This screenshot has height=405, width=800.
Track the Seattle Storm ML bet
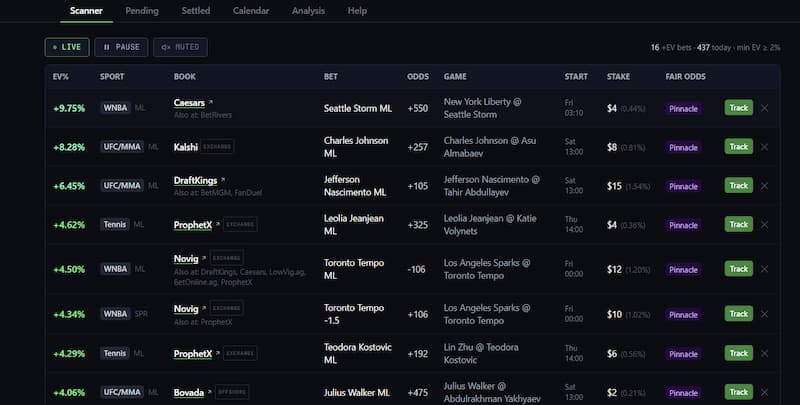(739, 108)
